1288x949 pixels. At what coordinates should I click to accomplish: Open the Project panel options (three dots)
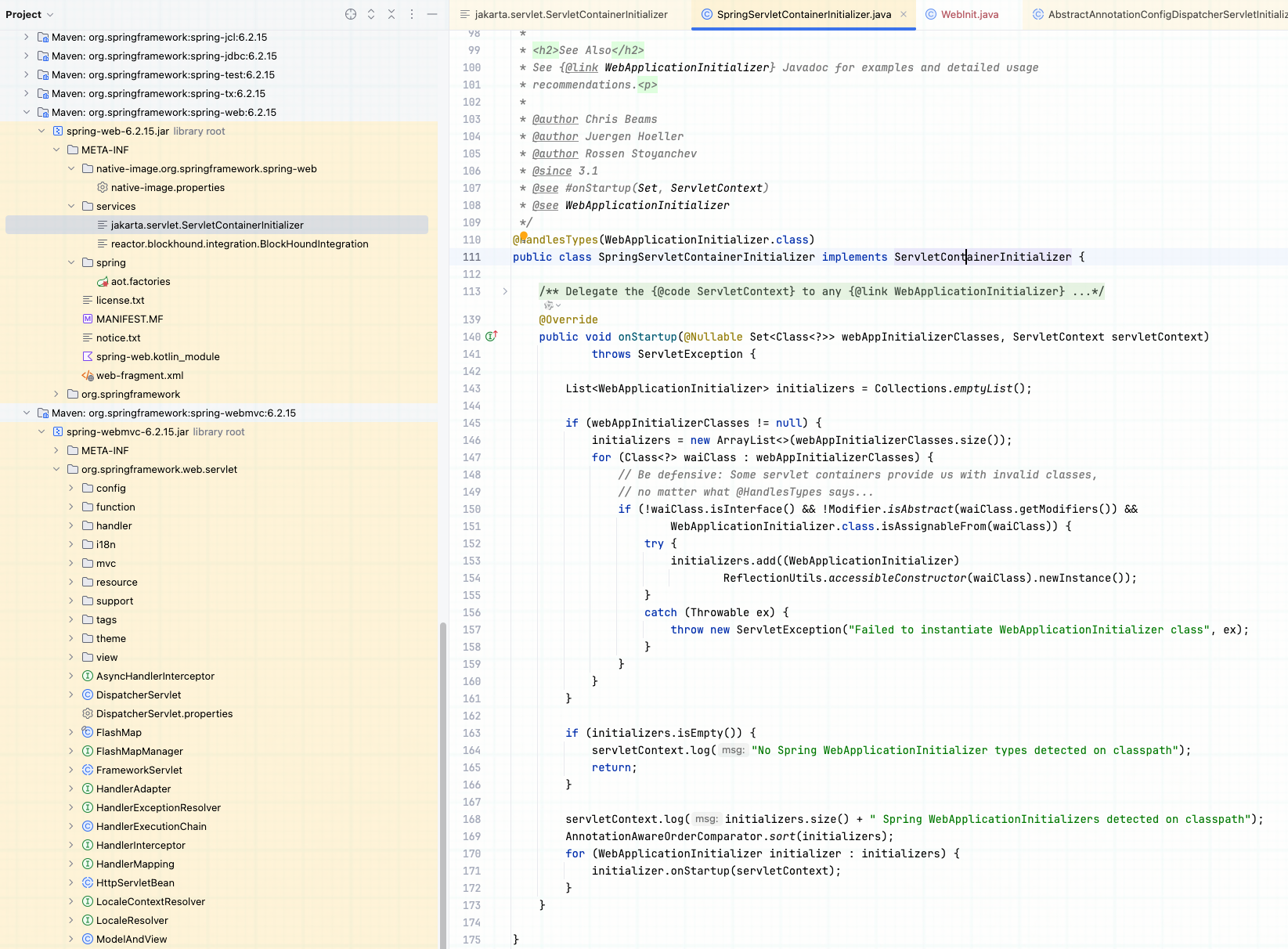click(x=412, y=14)
